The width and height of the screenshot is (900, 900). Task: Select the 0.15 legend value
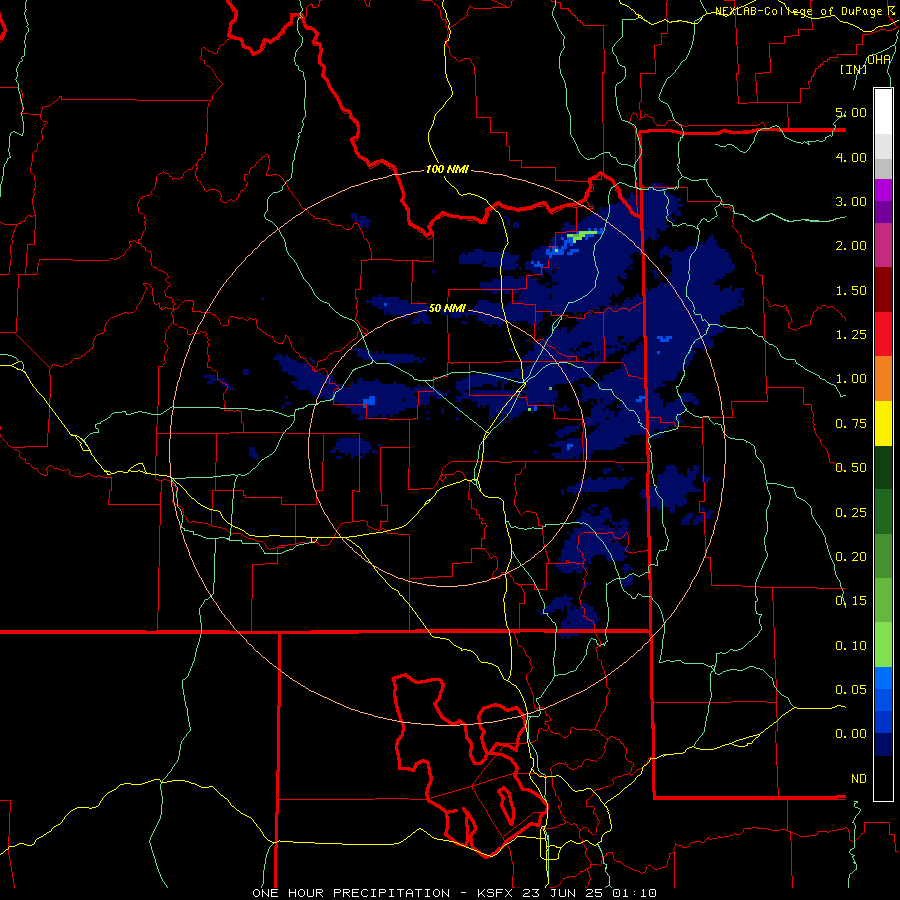point(851,601)
